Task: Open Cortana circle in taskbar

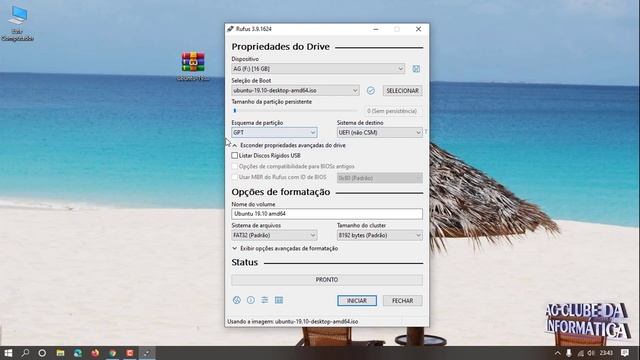Action: pyautogui.click(x=42, y=353)
